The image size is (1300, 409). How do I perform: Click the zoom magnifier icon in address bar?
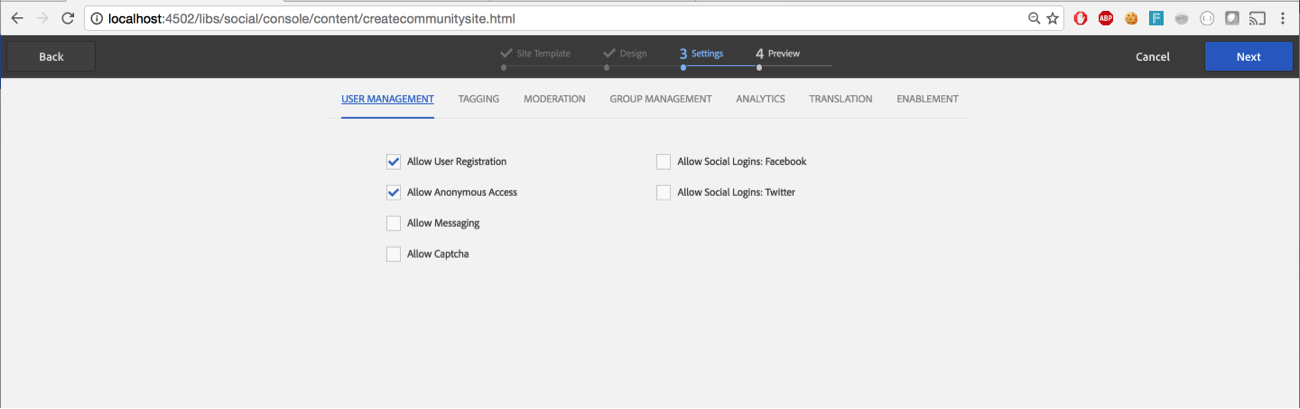coord(1034,18)
